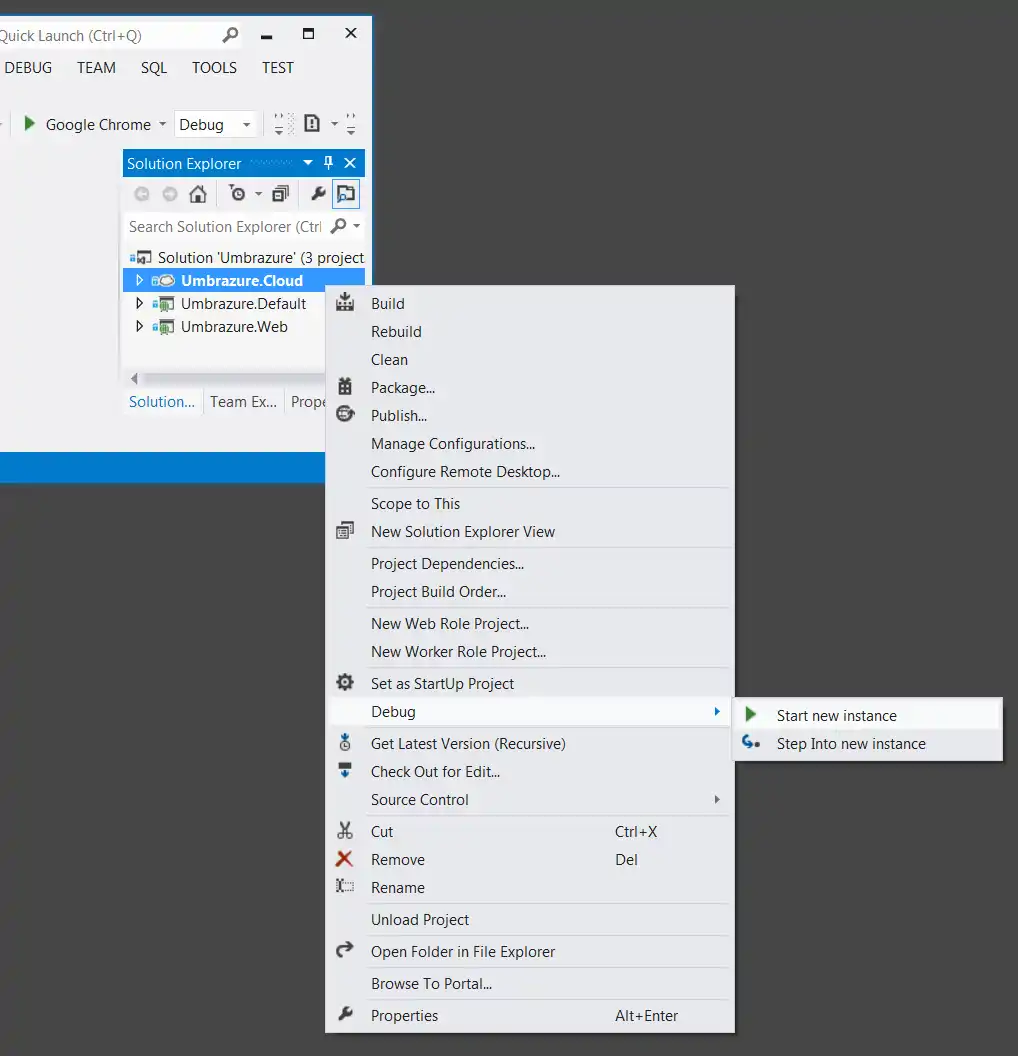
Task: Choose Clean from context menu
Action: pos(529,360)
